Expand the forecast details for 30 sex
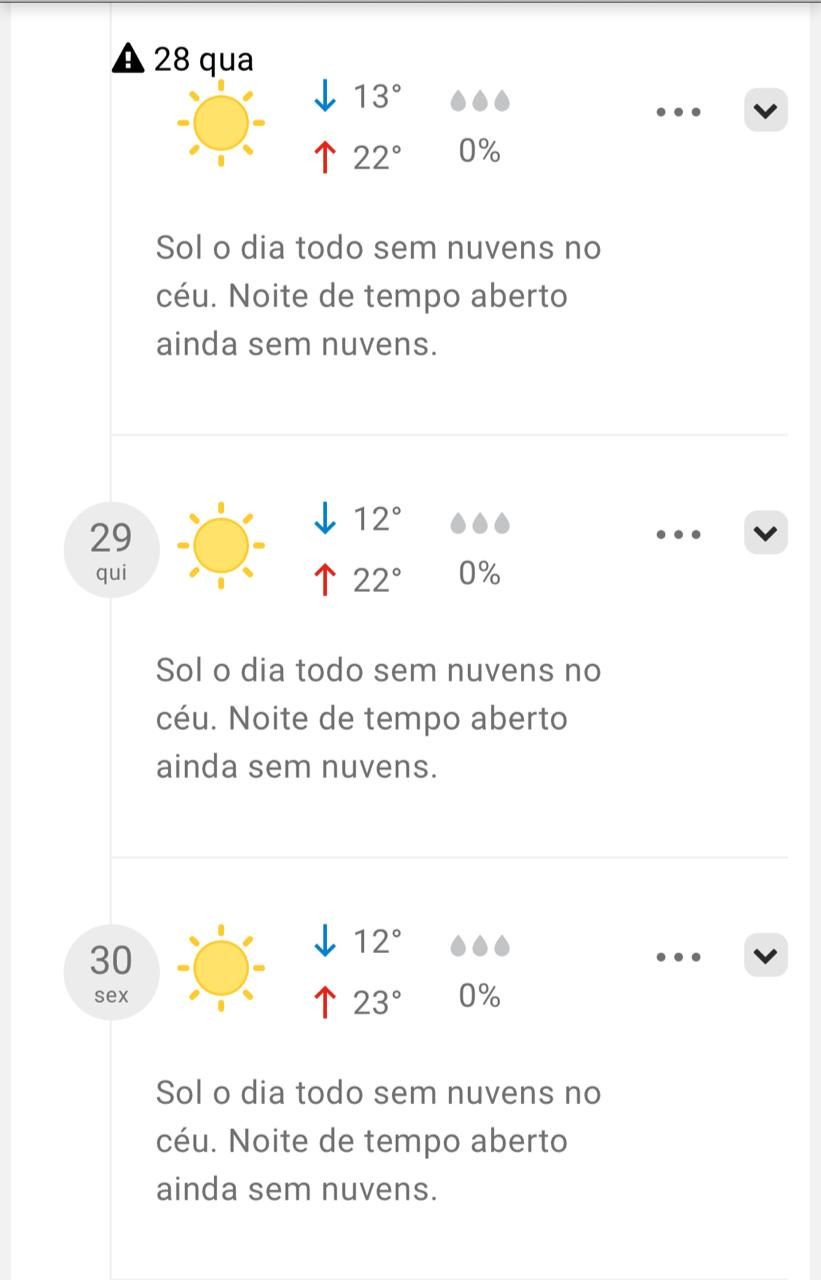This screenshot has height=1280, width=821. coord(765,956)
